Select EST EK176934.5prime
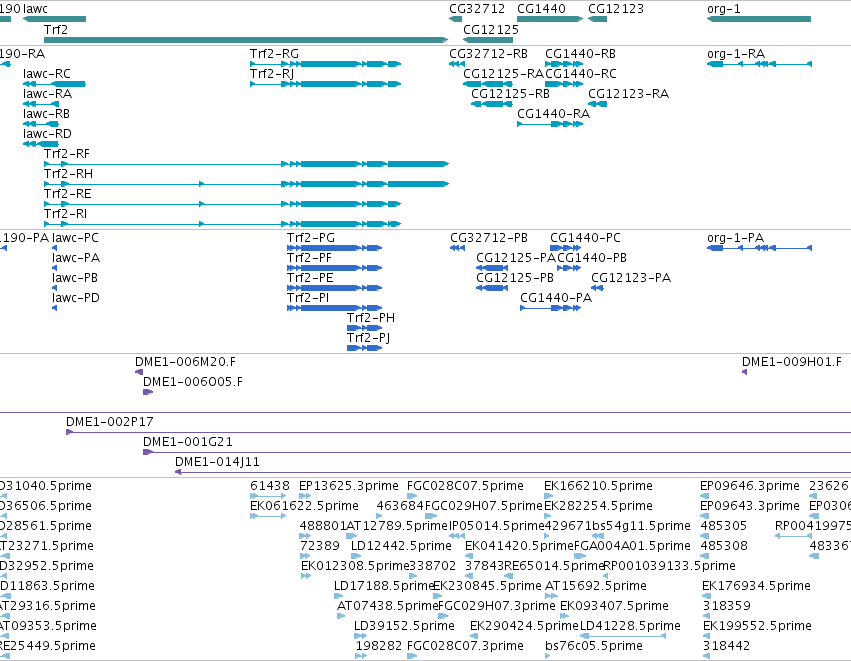851x661 pixels. [x=756, y=586]
